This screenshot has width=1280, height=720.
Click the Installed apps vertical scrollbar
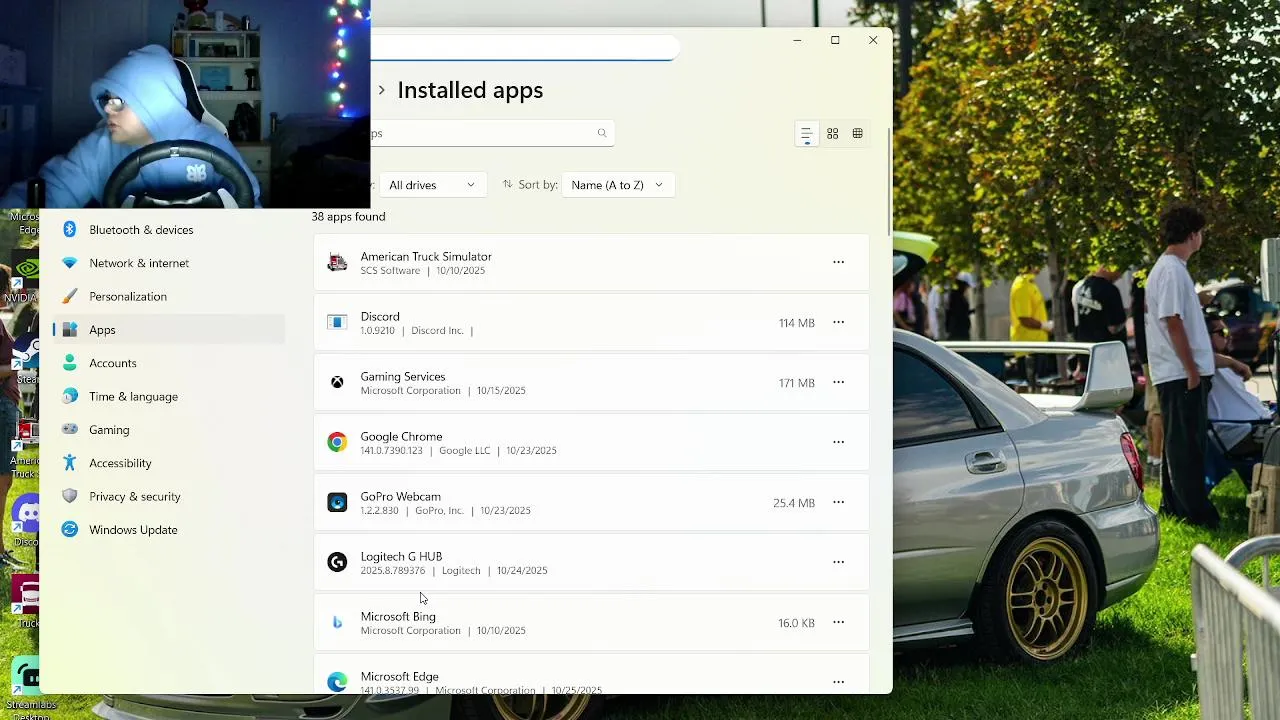[889, 180]
